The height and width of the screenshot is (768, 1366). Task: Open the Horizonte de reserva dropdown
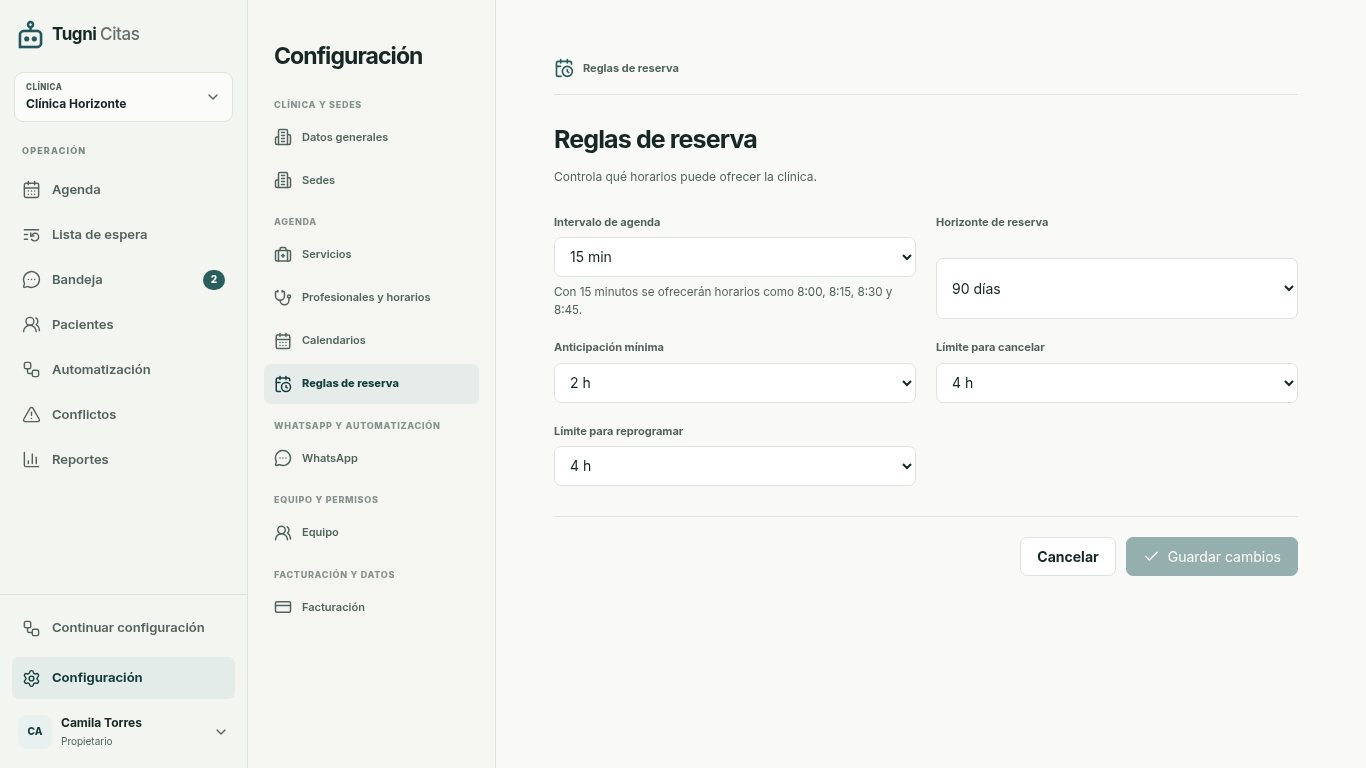pyautogui.click(x=1117, y=289)
